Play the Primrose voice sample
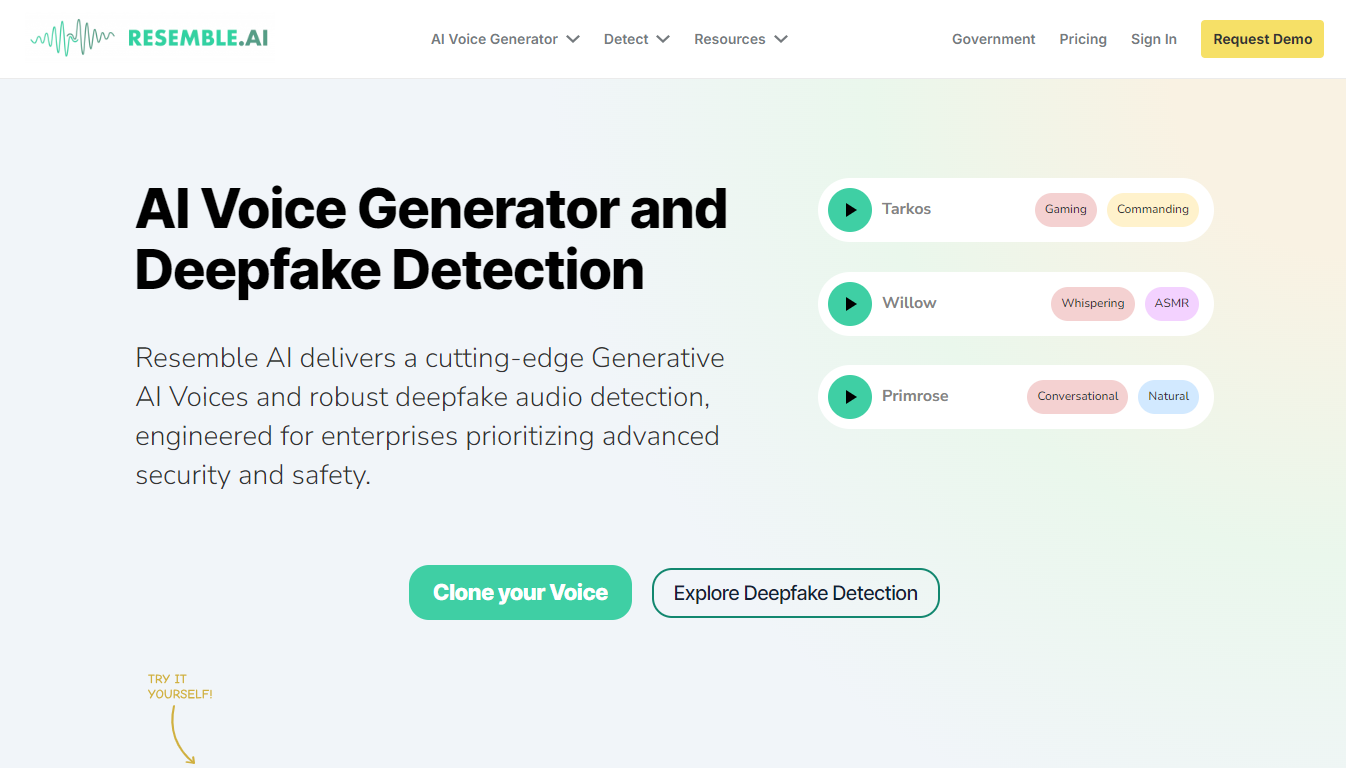 coord(850,397)
